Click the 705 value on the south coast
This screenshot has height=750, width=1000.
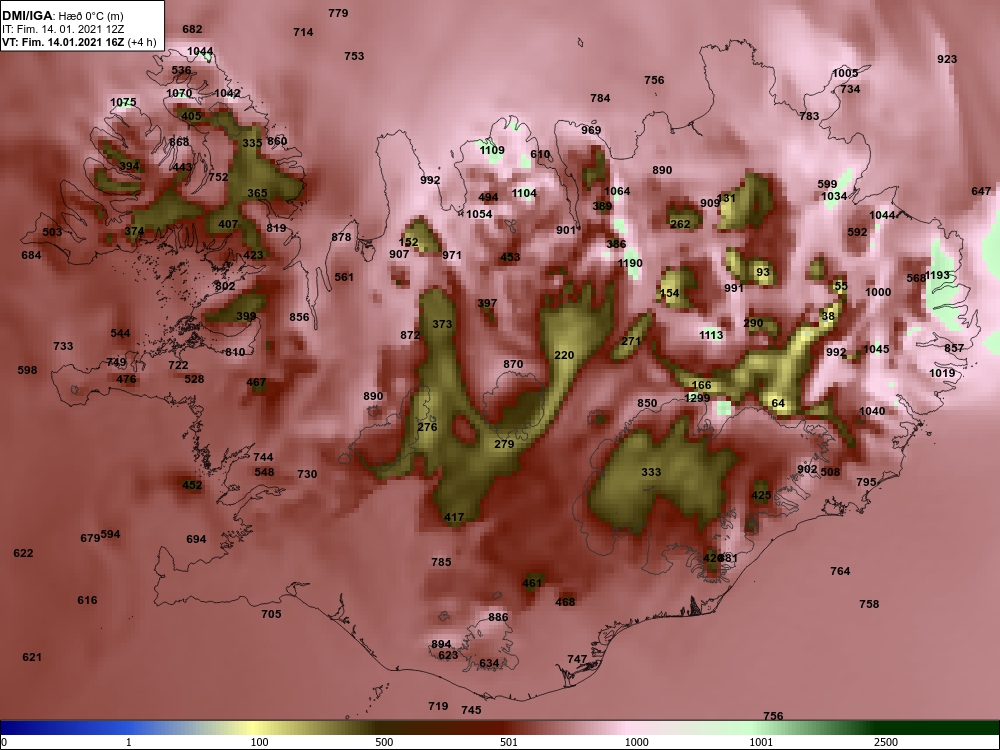(x=271, y=614)
